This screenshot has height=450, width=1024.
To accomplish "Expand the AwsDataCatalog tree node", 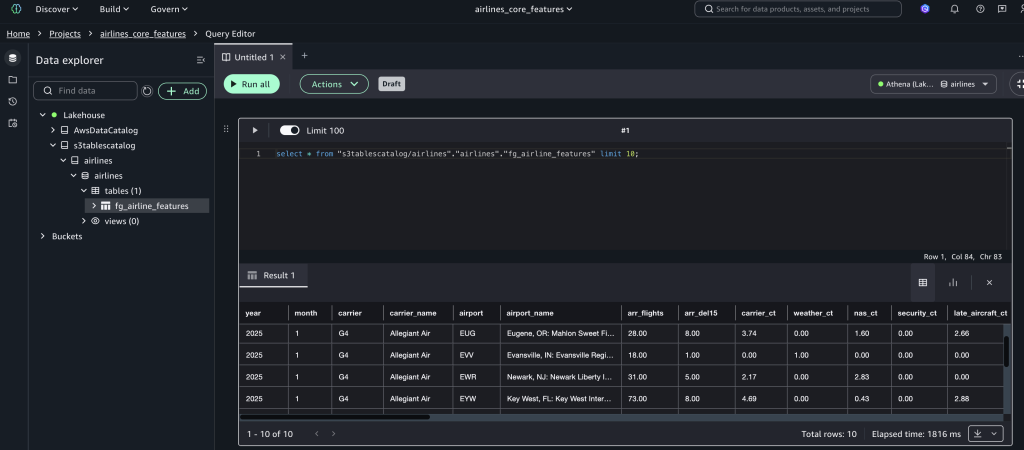I will (55, 130).
